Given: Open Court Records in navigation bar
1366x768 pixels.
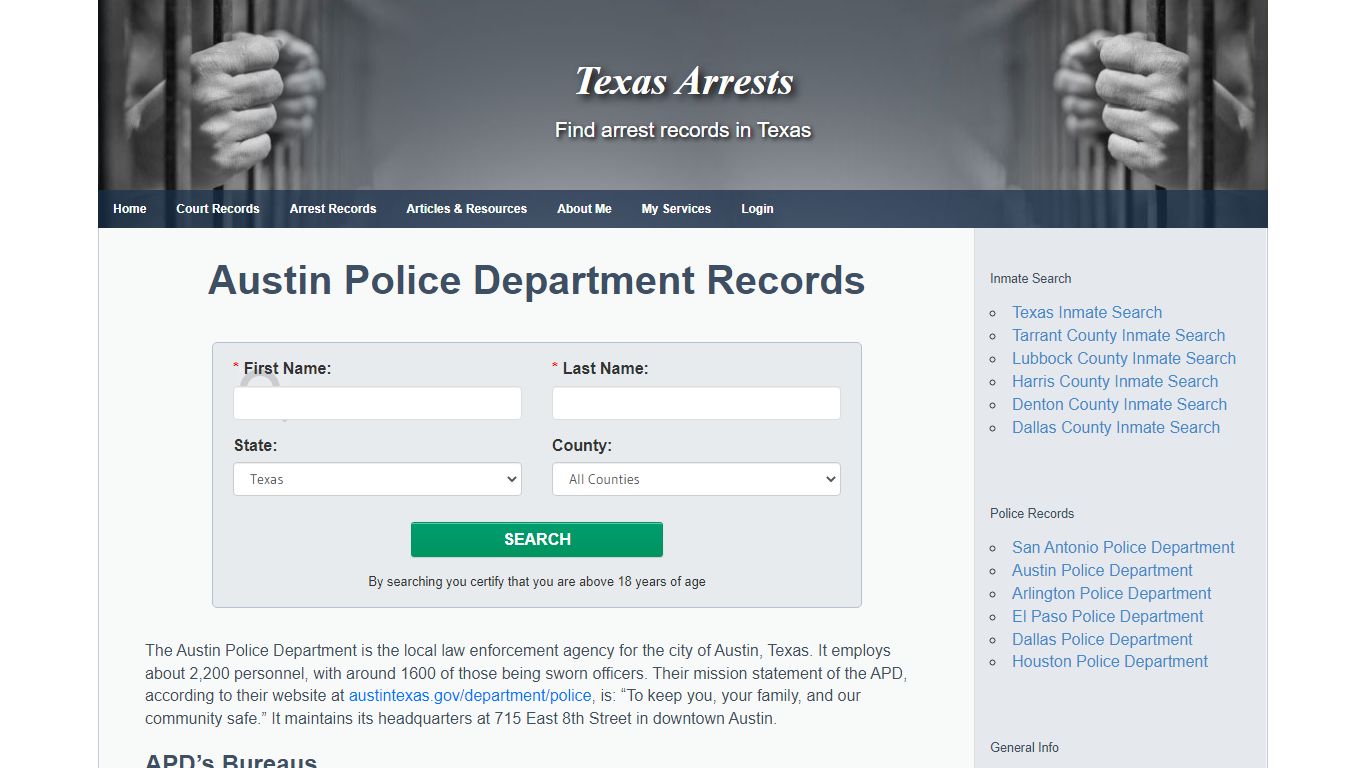Looking at the screenshot, I should coord(218,209).
